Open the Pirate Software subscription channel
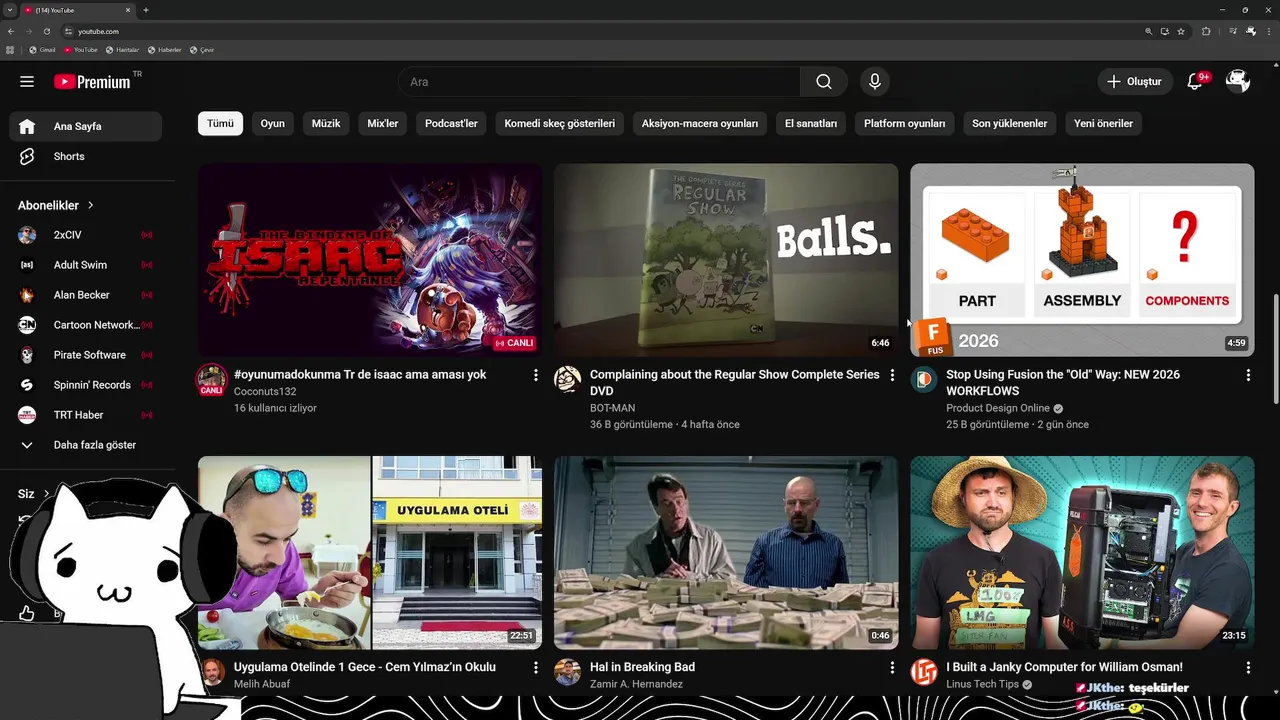This screenshot has width=1280, height=720. pyautogui.click(x=86, y=355)
